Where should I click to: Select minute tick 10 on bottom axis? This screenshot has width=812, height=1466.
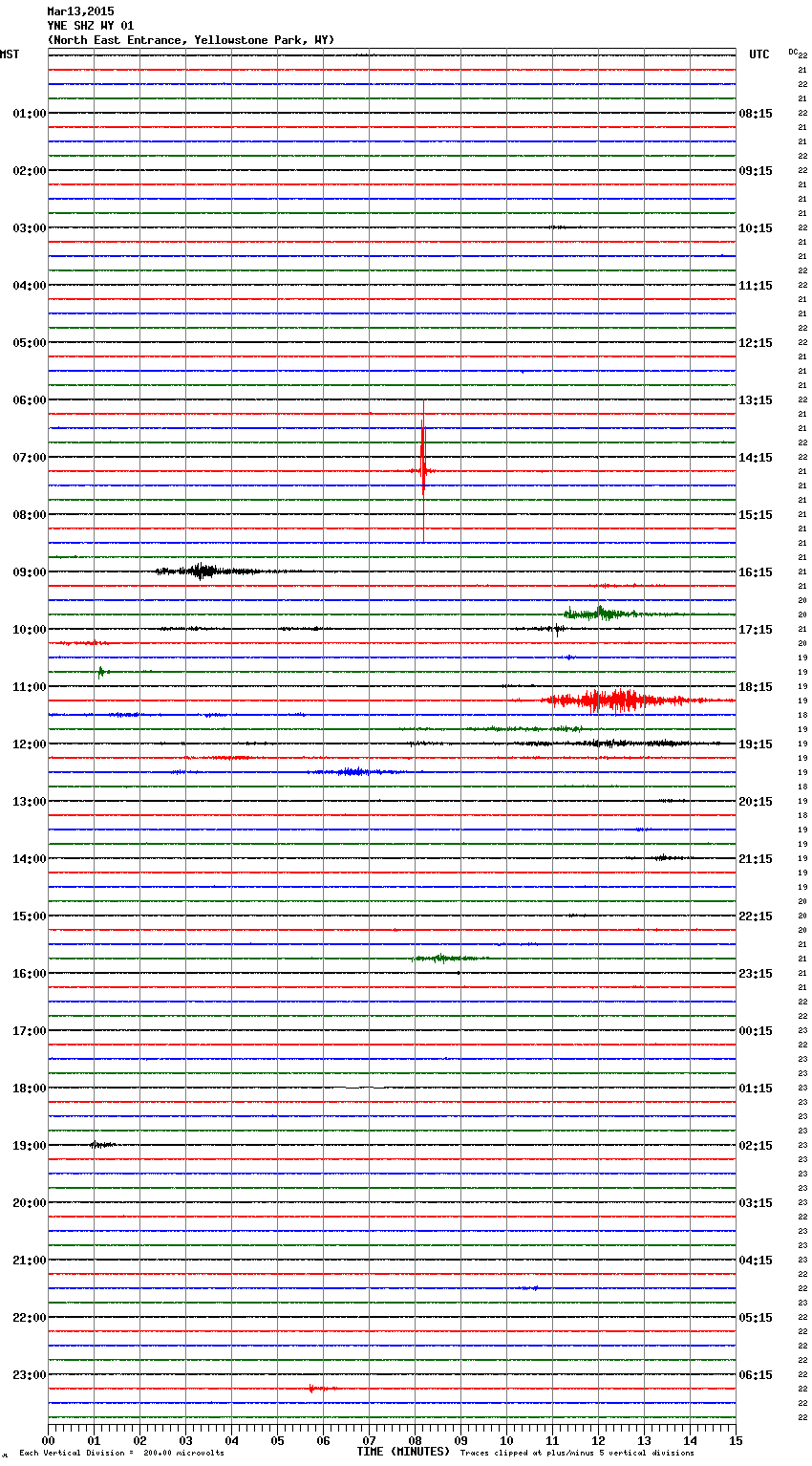click(x=507, y=1440)
